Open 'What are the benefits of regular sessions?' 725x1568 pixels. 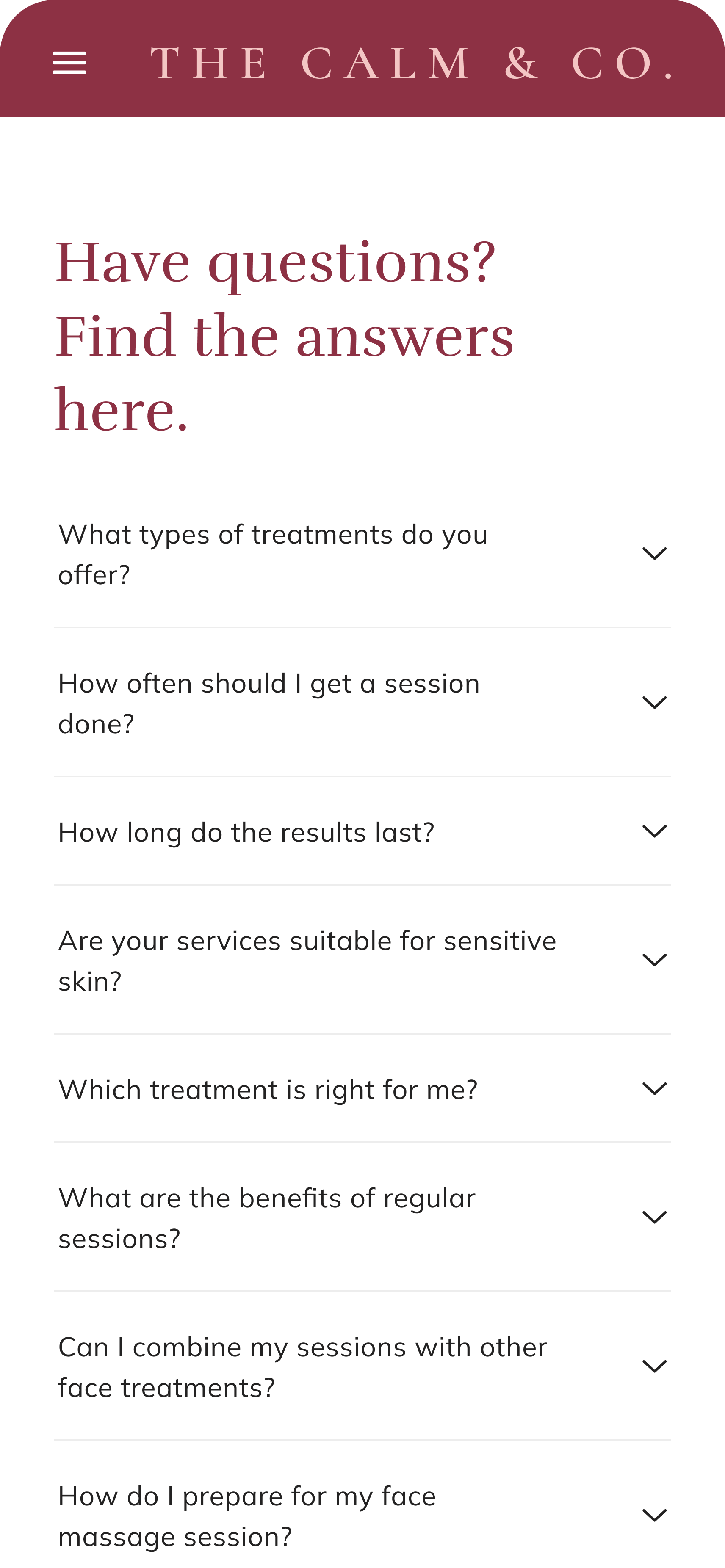click(267, 1218)
